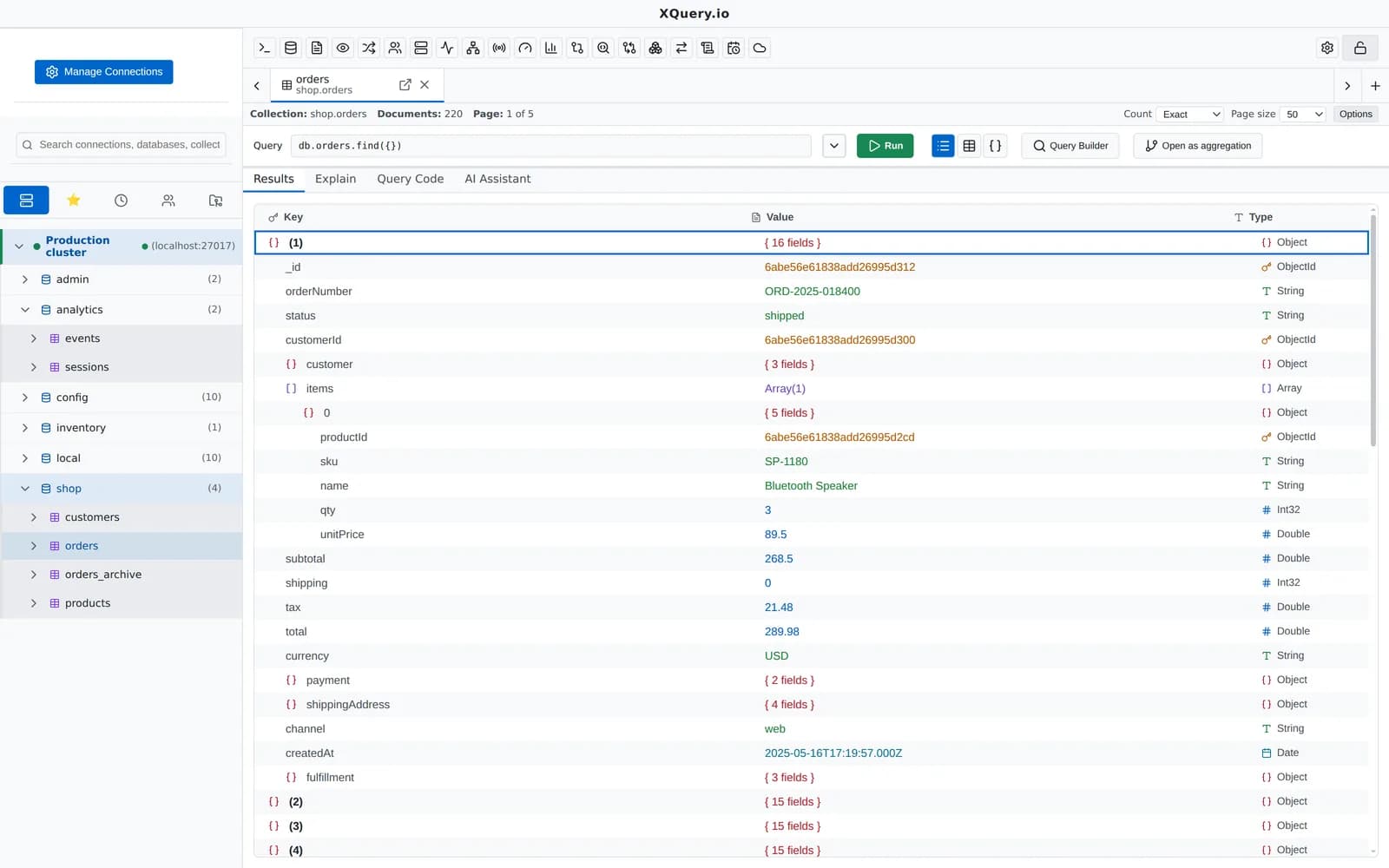1389x868 pixels.
Task: Switch to the Explain tab
Action: coord(335,179)
